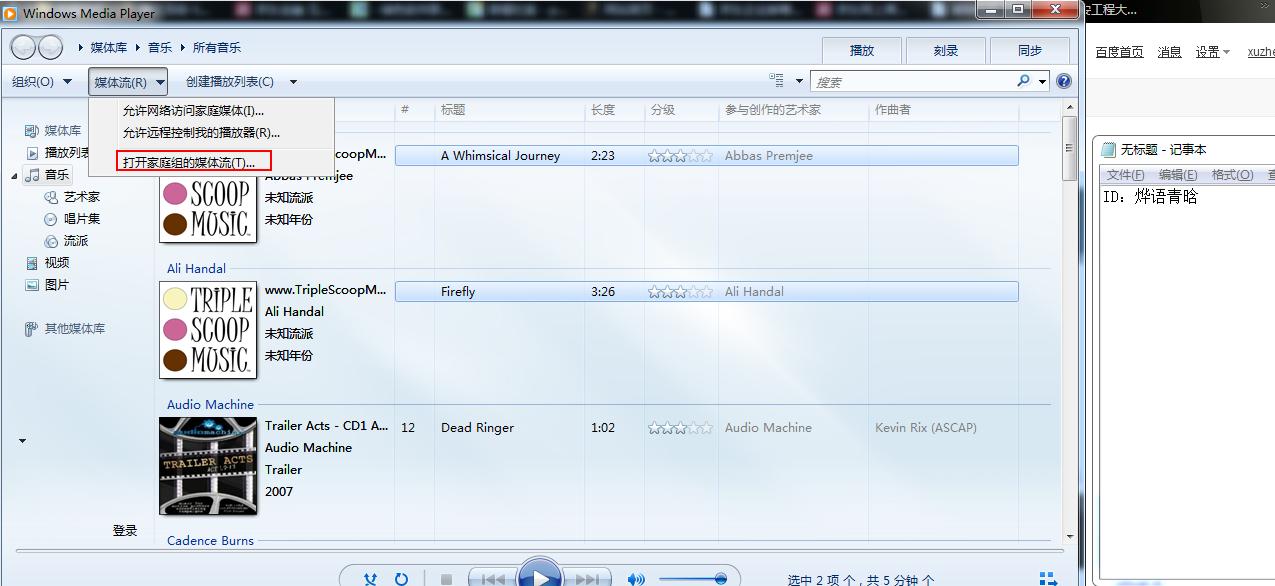Open the media library icon in sidebar
The image size is (1275, 586).
click(32, 131)
